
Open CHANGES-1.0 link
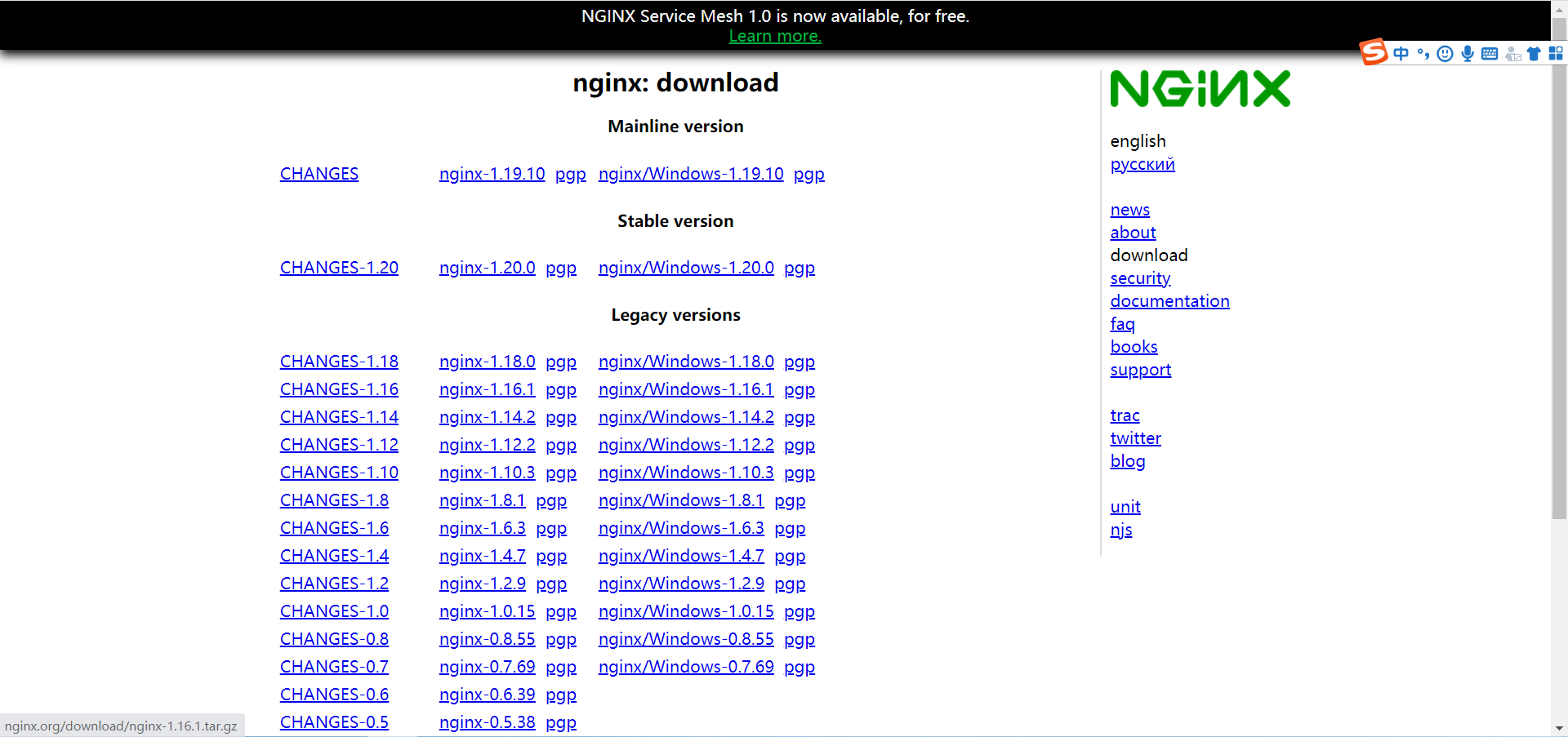[334, 611]
